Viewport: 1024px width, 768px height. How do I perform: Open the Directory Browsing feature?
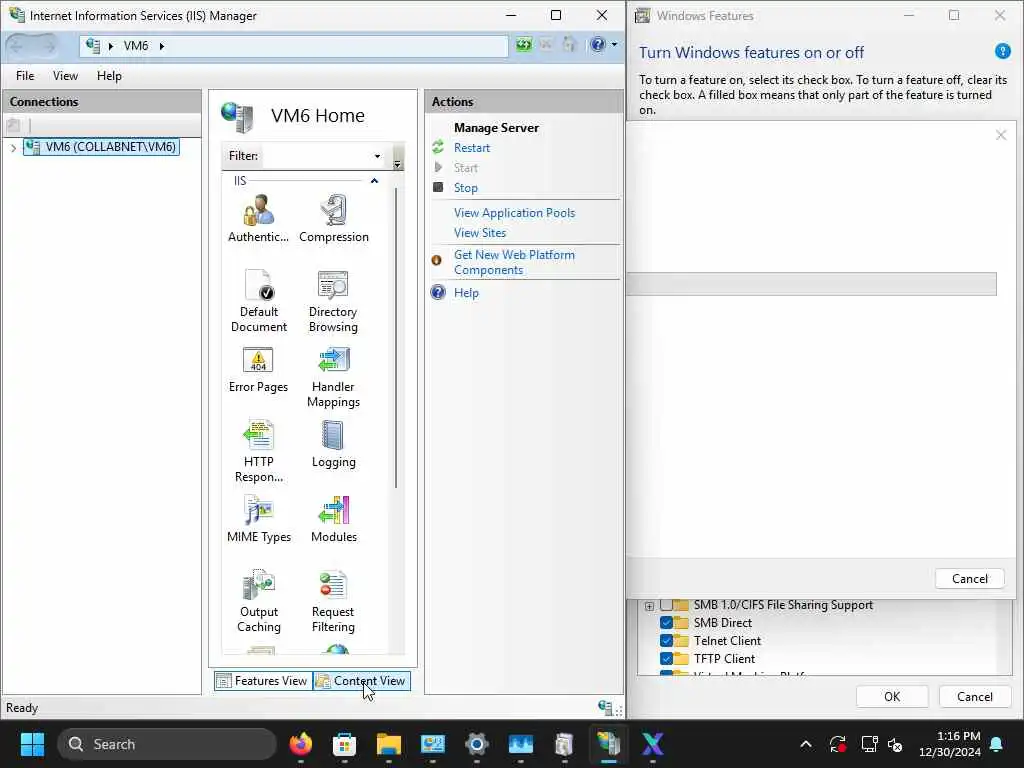click(x=333, y=300)
